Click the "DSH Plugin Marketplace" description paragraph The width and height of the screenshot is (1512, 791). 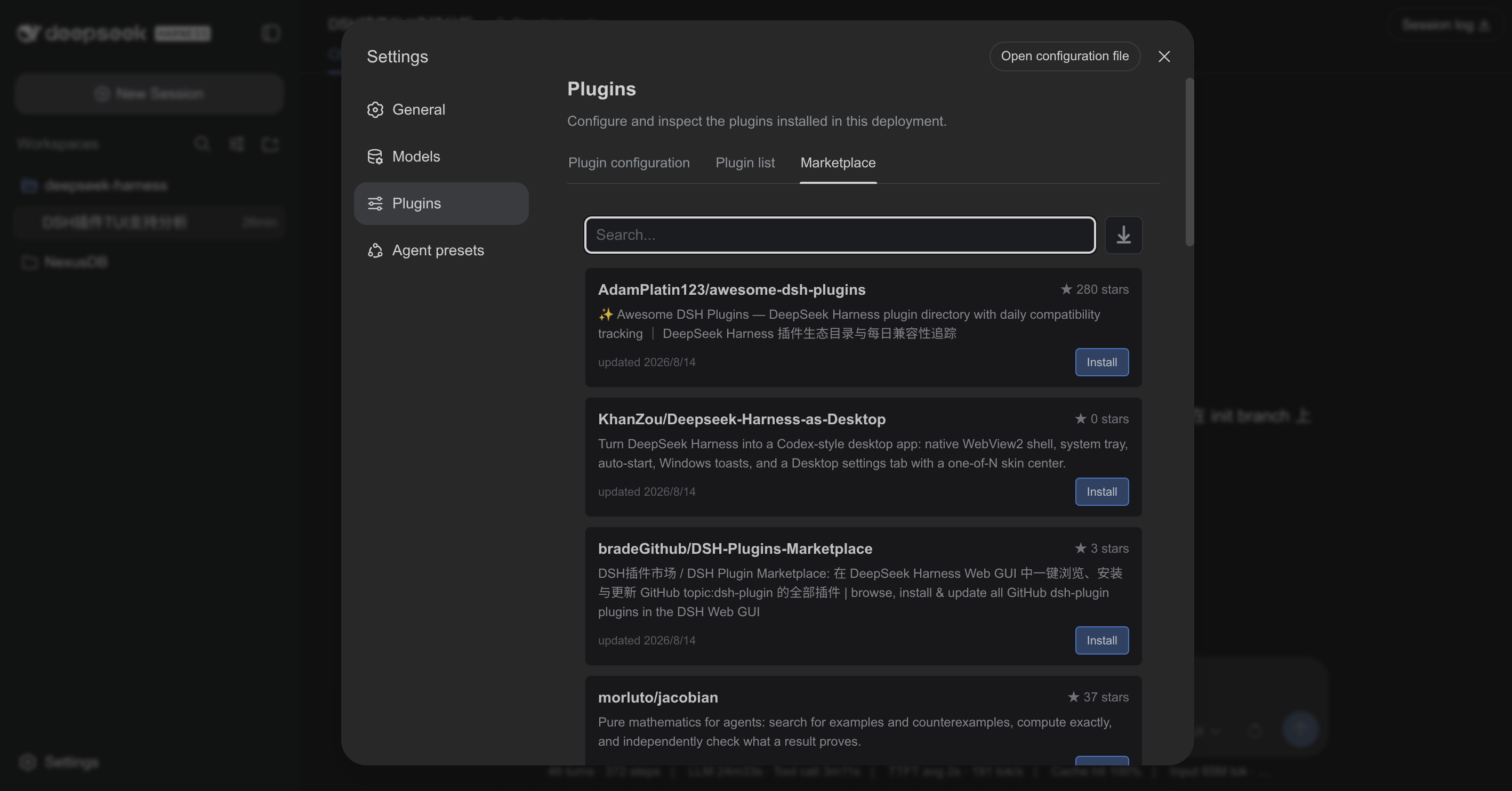[x=860, y=593]
